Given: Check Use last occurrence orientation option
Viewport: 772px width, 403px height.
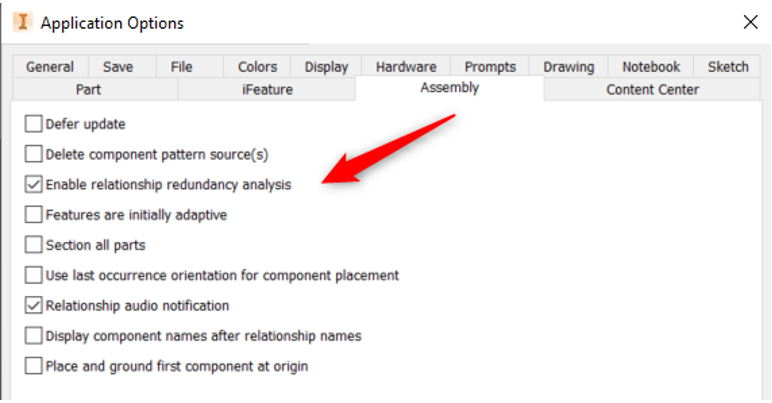Looking at the screenshot, I should (33, 275).
